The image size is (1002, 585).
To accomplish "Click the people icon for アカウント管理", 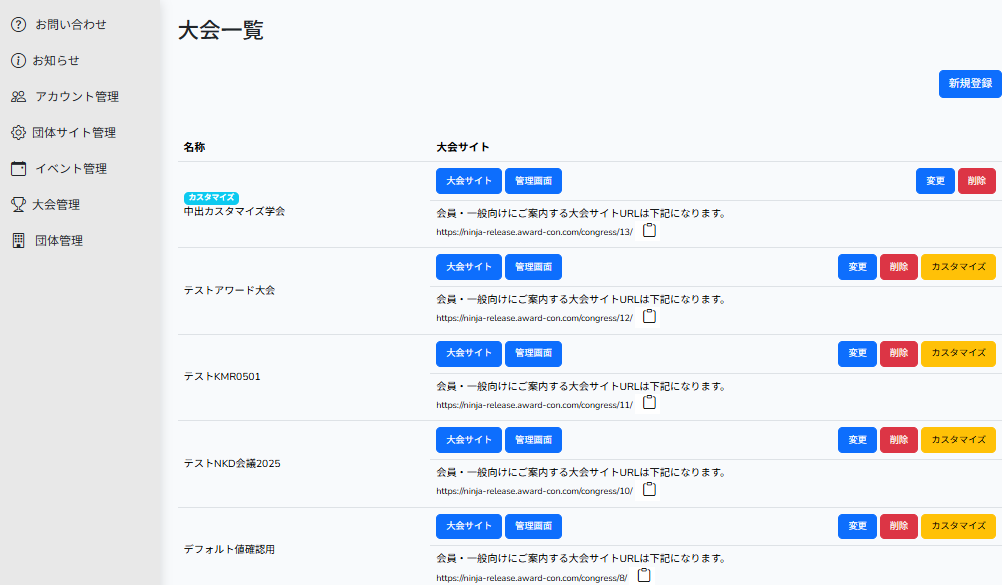I will pyautogui.click(x=18, y=96).
